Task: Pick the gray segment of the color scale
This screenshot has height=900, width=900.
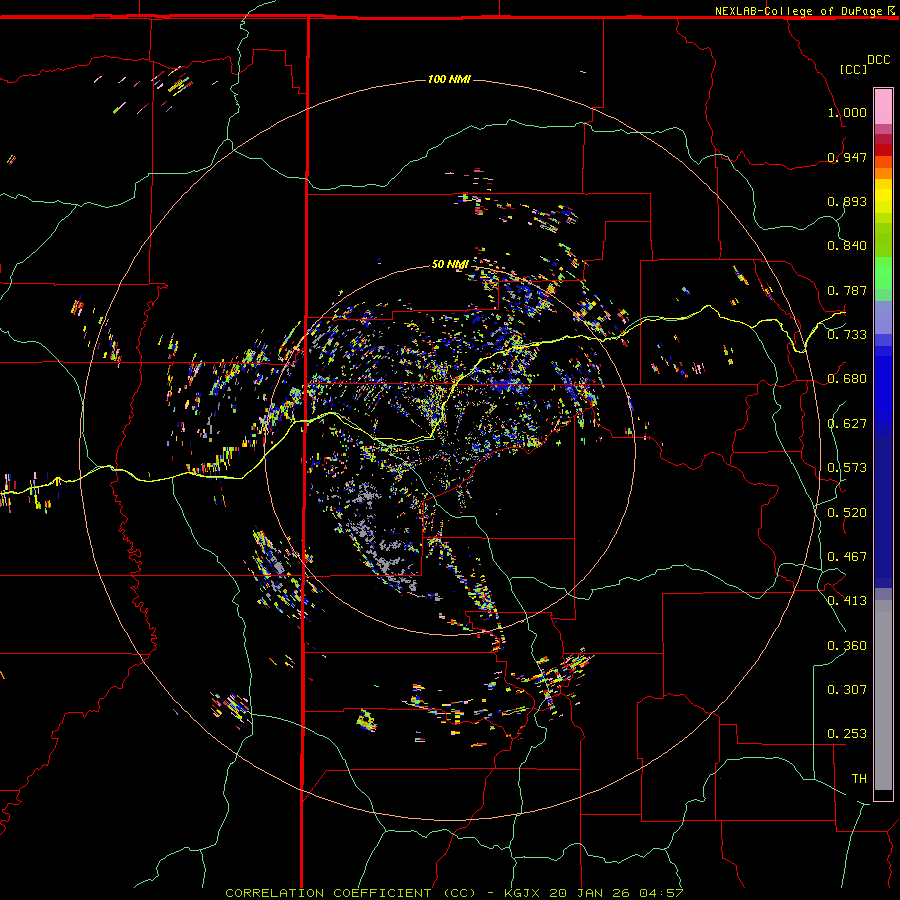Action: (x=883, y=695)
